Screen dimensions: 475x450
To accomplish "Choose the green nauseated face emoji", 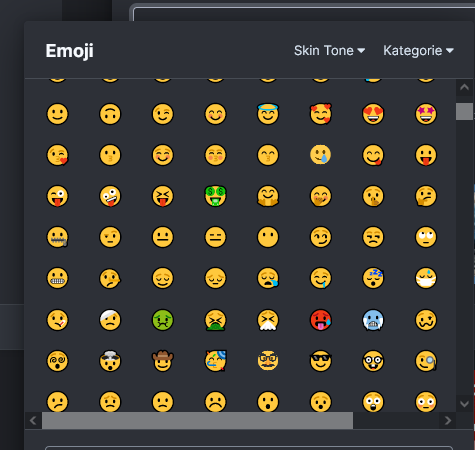I will coord(163,320).
